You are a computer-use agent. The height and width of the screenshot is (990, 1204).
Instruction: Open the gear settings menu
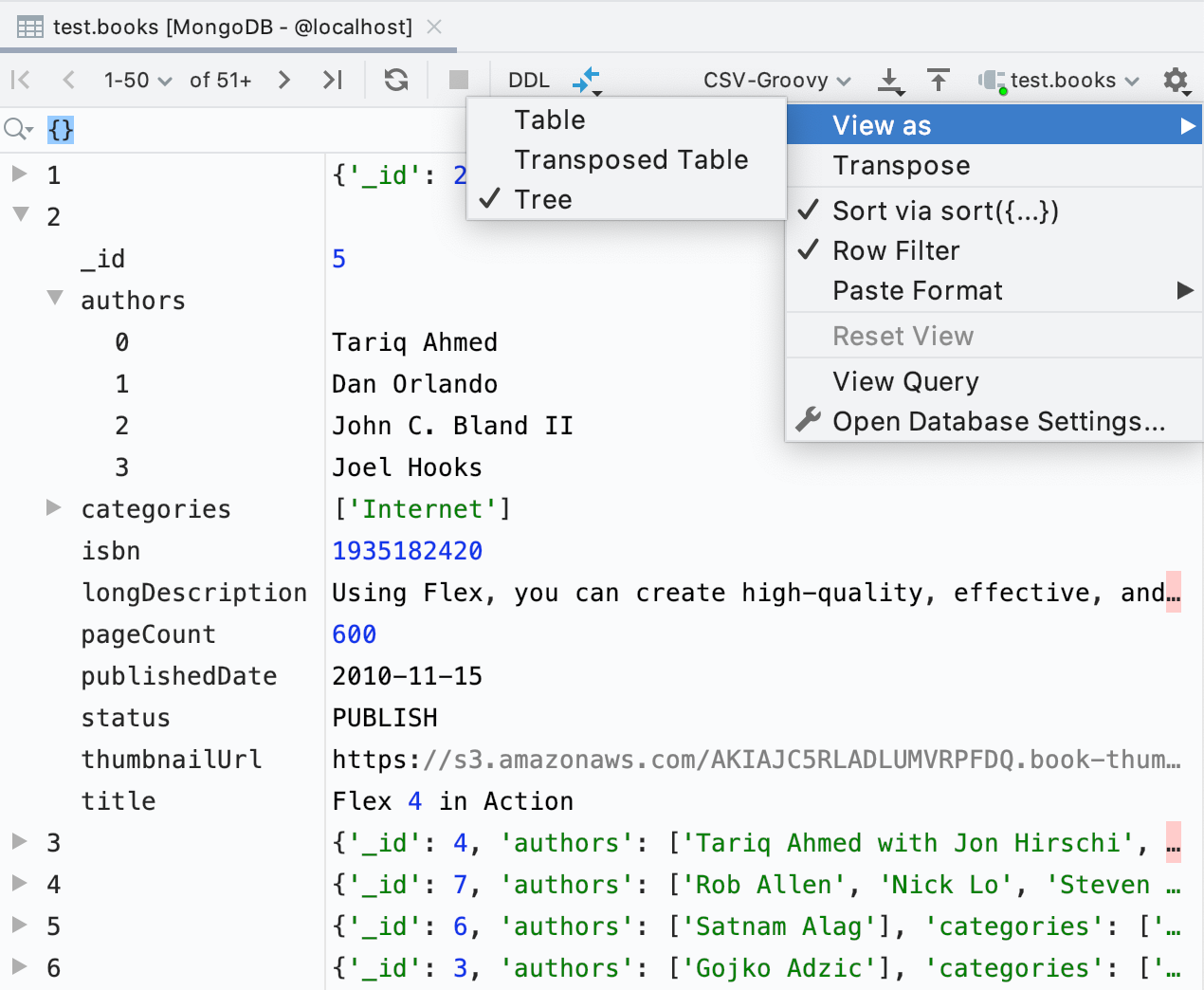coord(1177,81)
